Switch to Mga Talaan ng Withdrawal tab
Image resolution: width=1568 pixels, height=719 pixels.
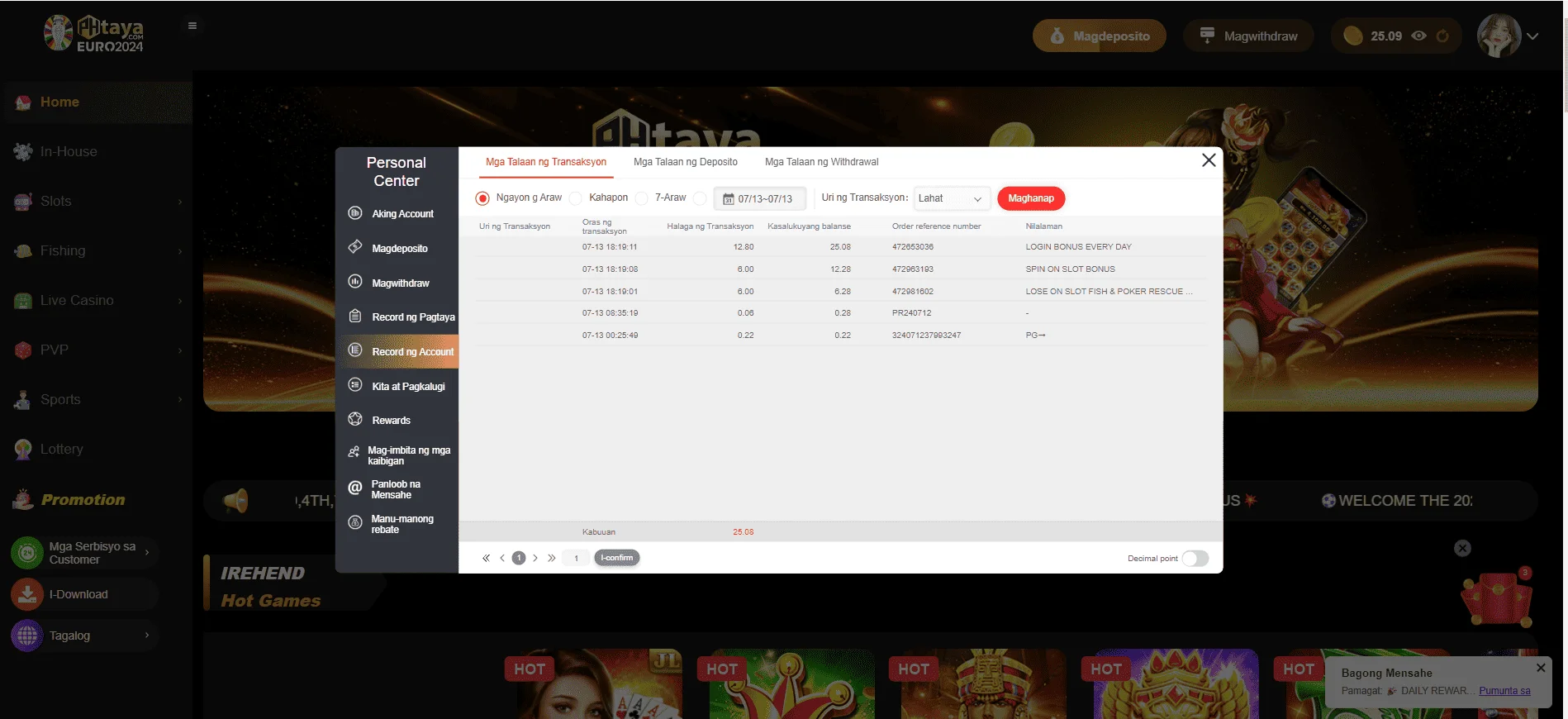(822, 162)
